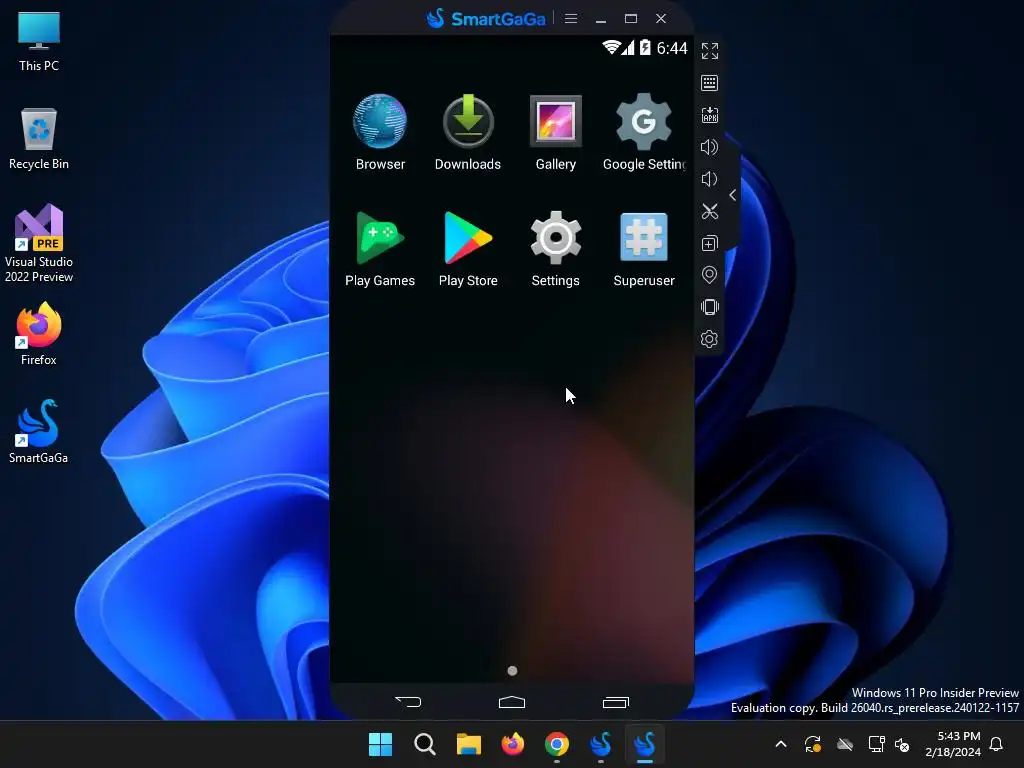Tap the Android back button
The height and width of the screenshot is (768, 1024).
(408, 702)
